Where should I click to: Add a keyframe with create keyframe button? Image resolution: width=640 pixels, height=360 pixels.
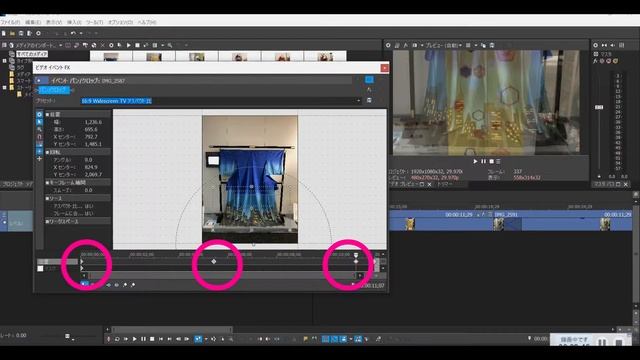coord(125,284)
